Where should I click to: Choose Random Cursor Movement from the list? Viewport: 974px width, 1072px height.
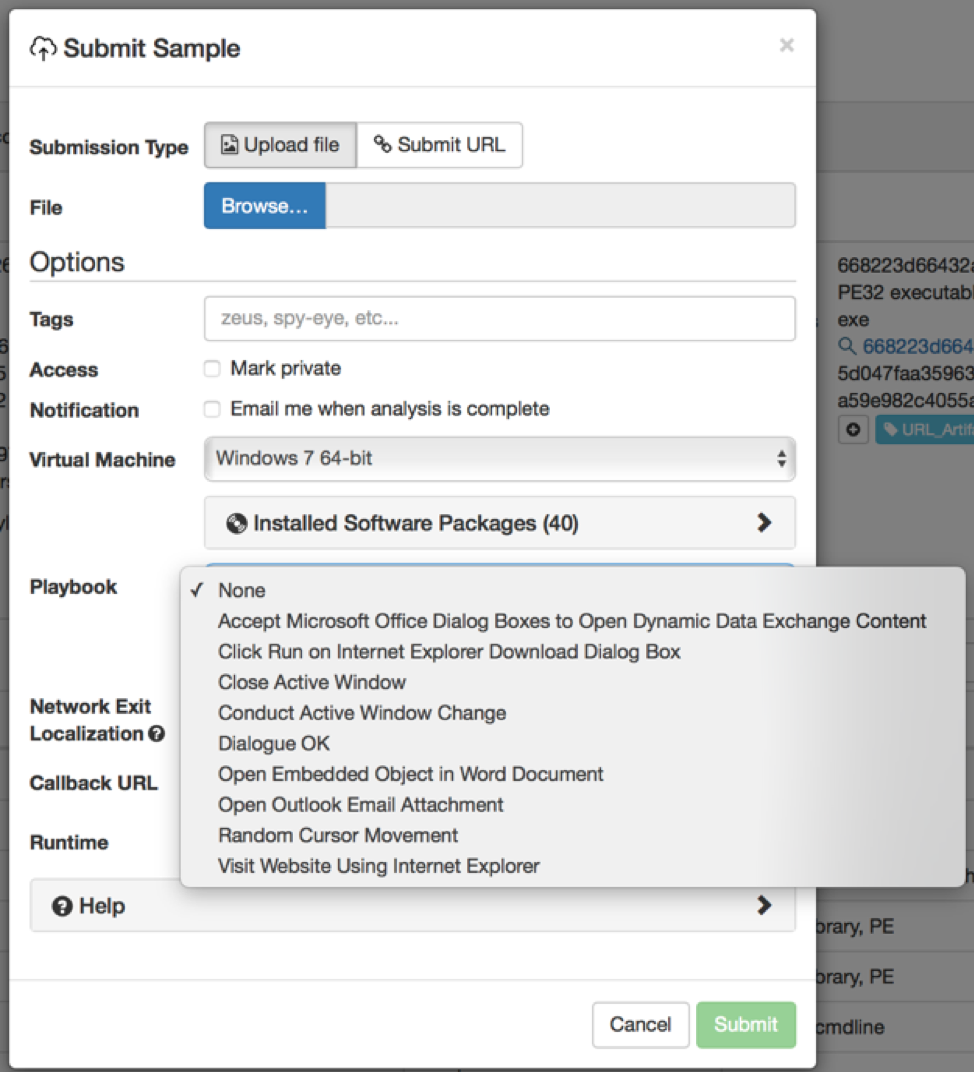coord(338,835)
